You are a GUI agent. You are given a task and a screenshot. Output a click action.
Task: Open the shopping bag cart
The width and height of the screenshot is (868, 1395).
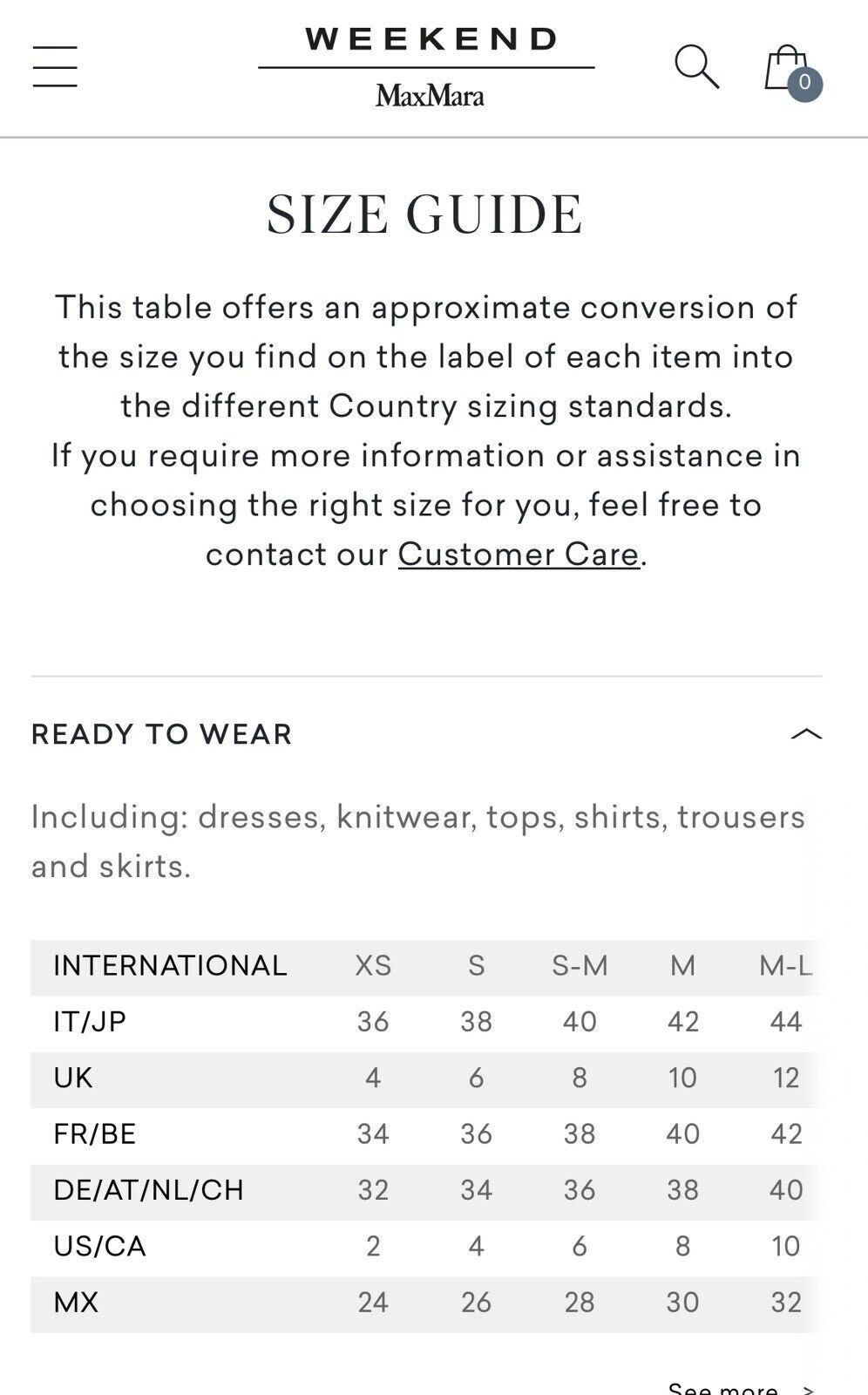point(785,68)
